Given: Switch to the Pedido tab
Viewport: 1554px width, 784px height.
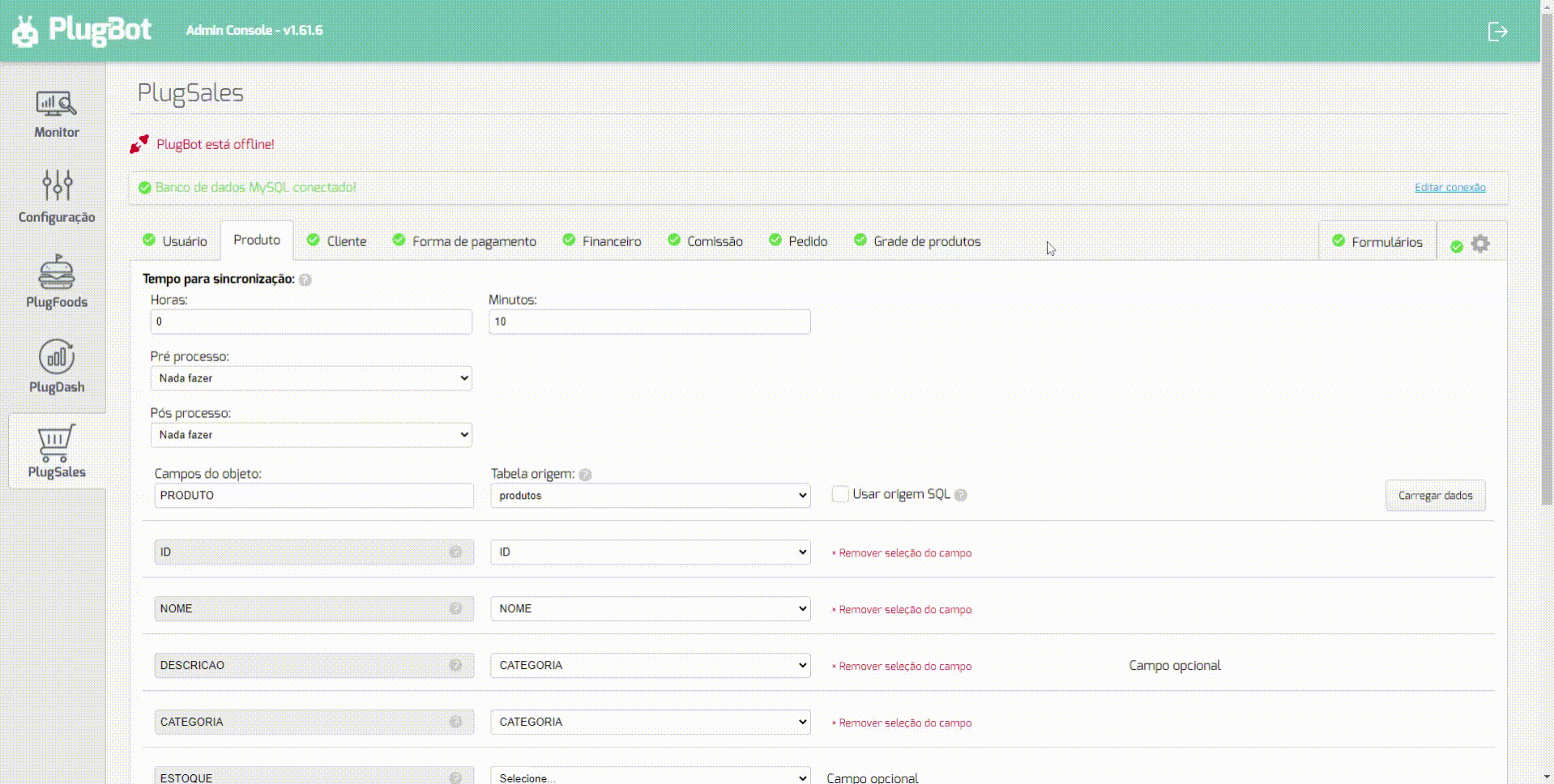Looking at the screenshot, I should pos(798,241).
